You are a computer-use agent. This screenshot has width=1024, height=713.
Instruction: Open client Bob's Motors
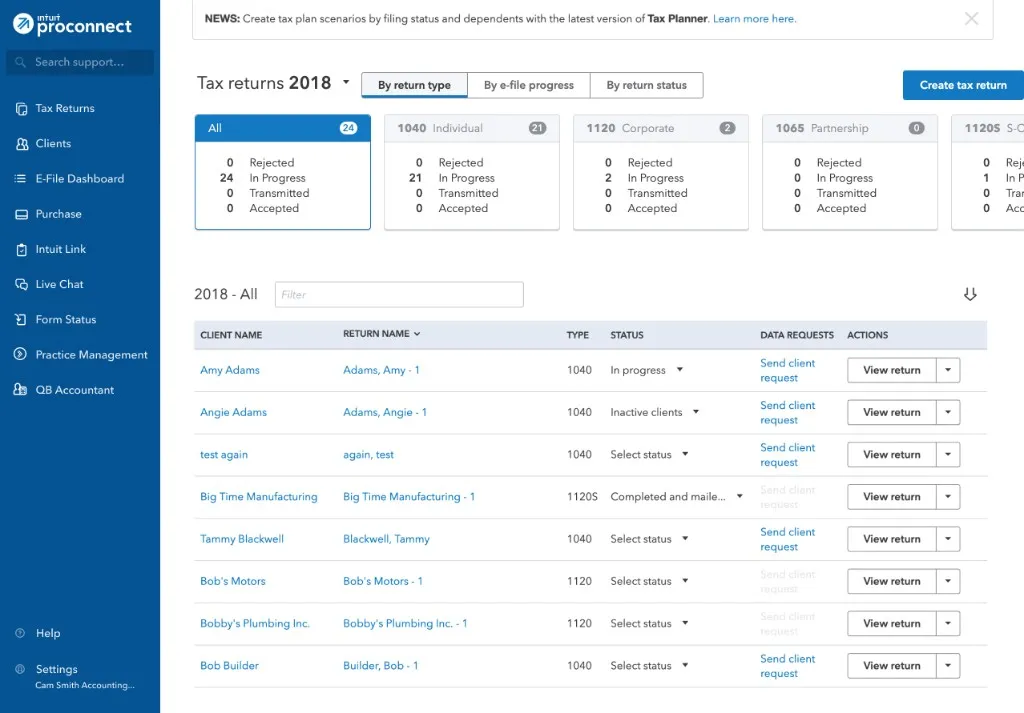(x=232, y=581)
